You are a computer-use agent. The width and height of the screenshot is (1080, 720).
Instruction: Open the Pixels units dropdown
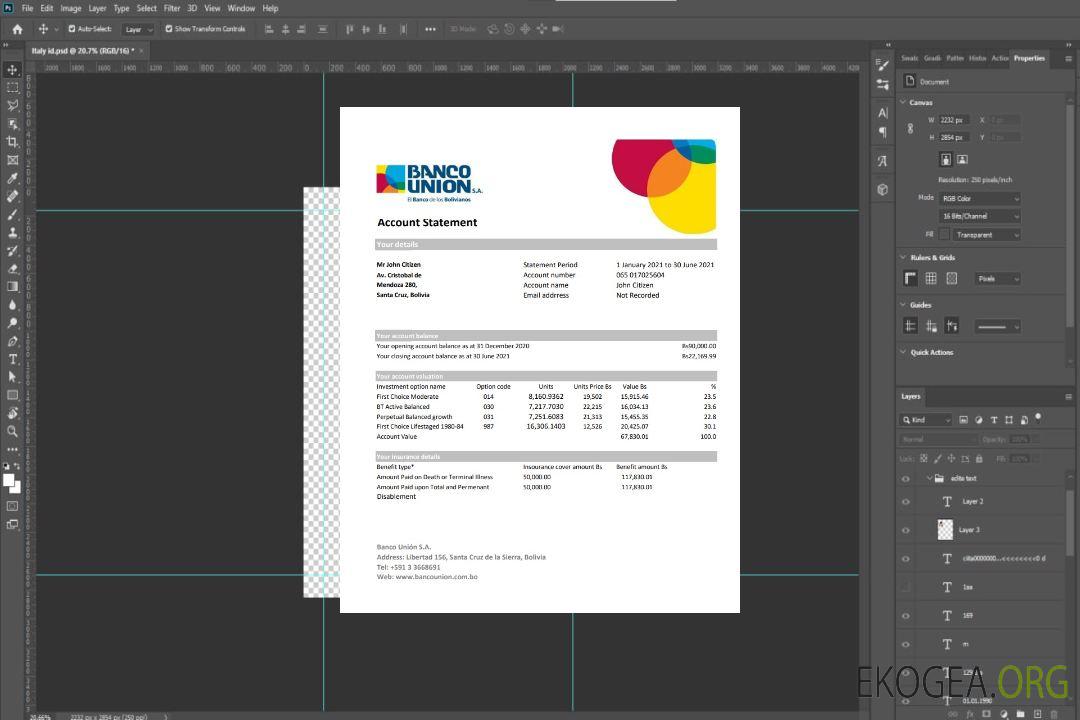(998, 278)
